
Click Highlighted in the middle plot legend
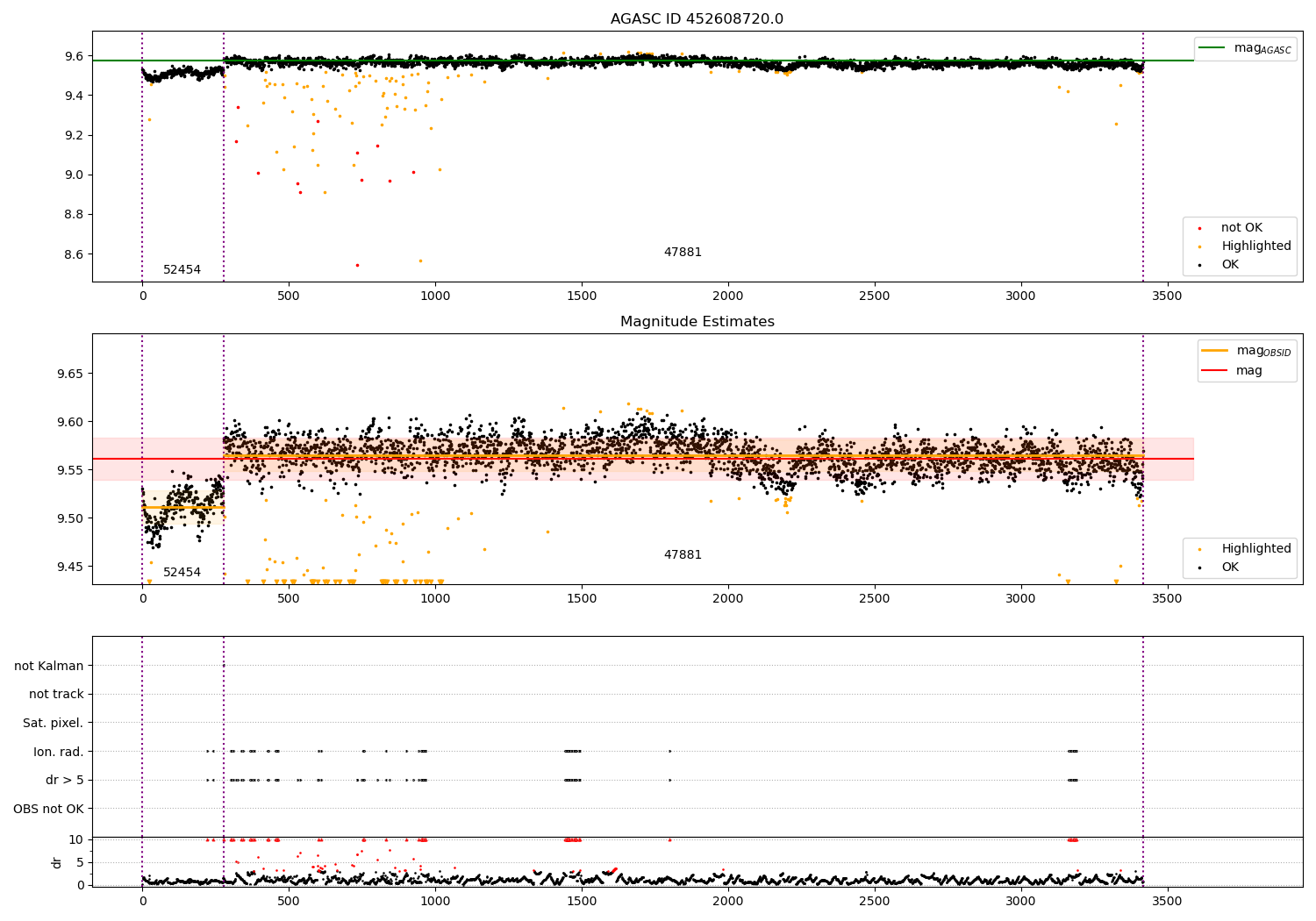coord(1256,549)
